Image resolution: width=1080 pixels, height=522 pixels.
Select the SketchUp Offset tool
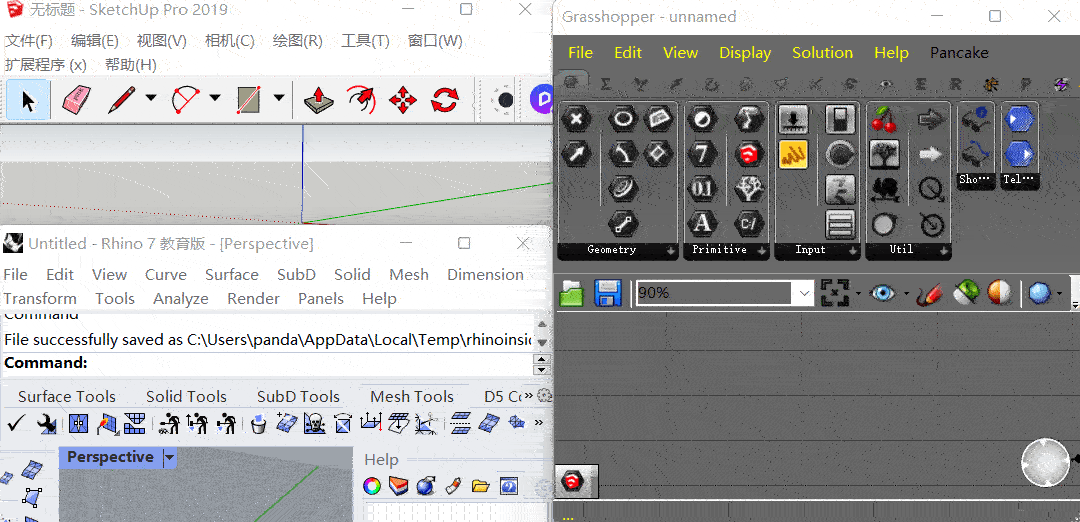click(x=361, y=100)
